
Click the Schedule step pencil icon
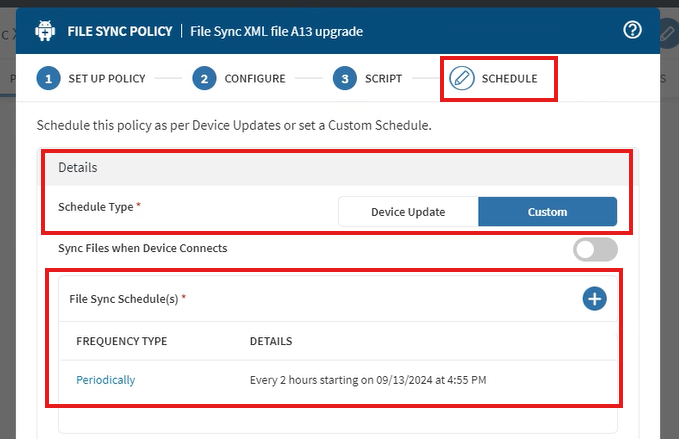point(462,78)
